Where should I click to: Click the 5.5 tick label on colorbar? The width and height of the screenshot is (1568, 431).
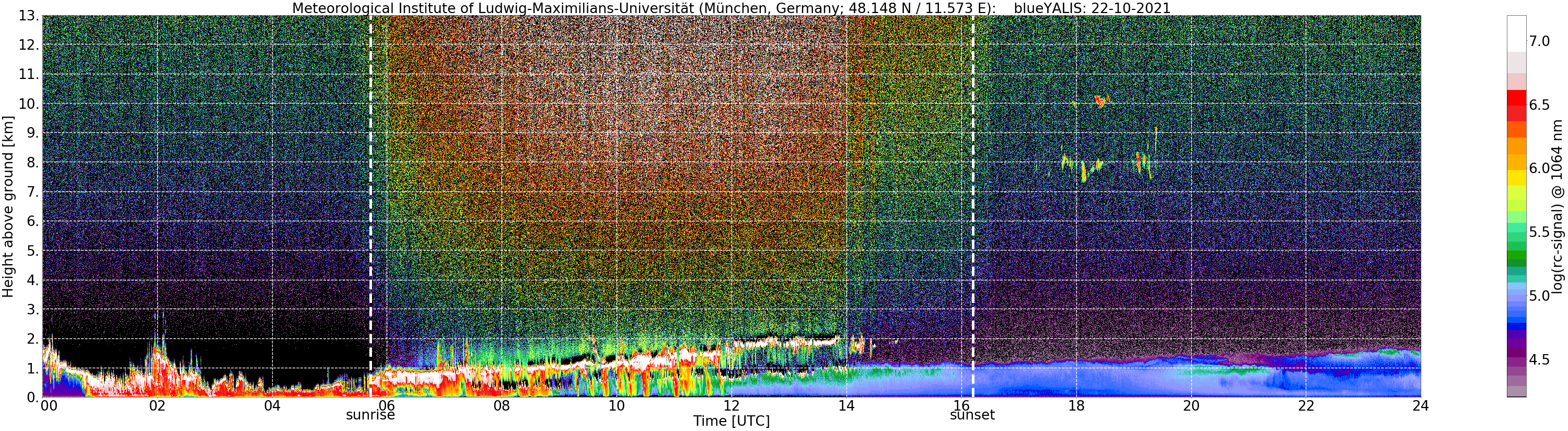pyautogui.click(x=1539, y=232)
